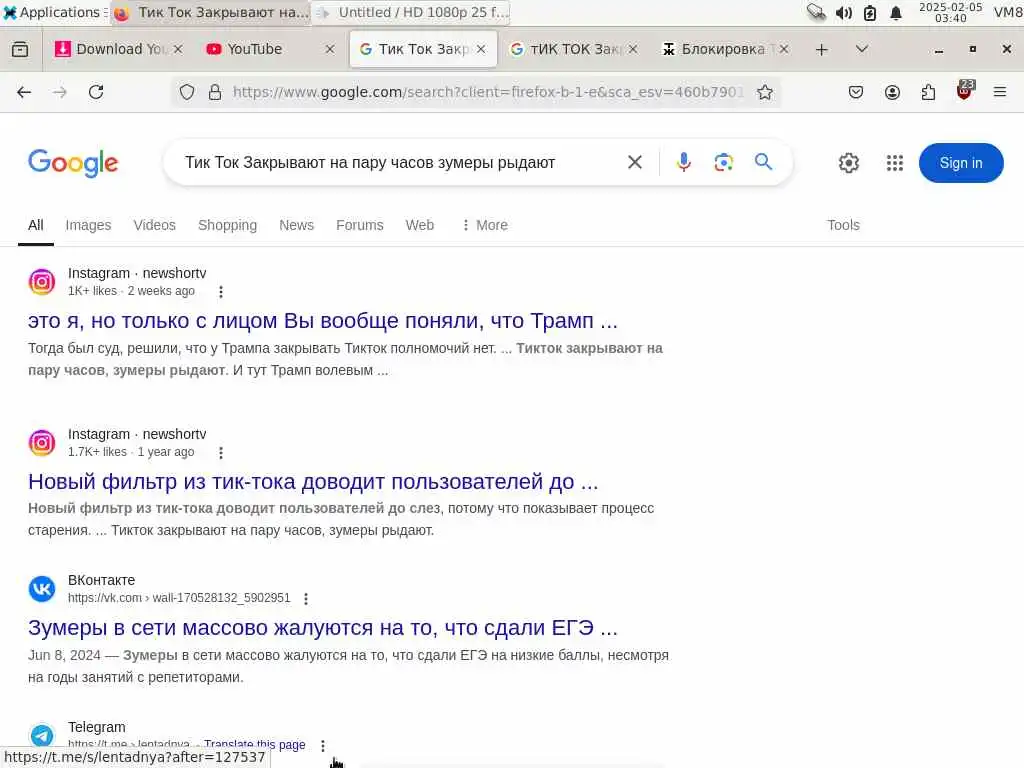This screenshot has height=768, width=1024.
Task: Search by image with Google Lens
Action: [x=724, y=162]
